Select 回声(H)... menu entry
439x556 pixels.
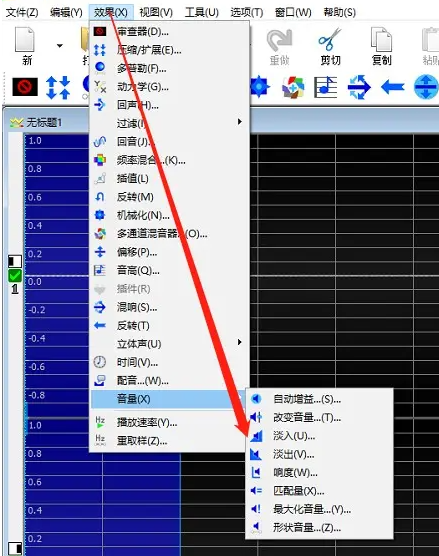click(x=170, y=105)
